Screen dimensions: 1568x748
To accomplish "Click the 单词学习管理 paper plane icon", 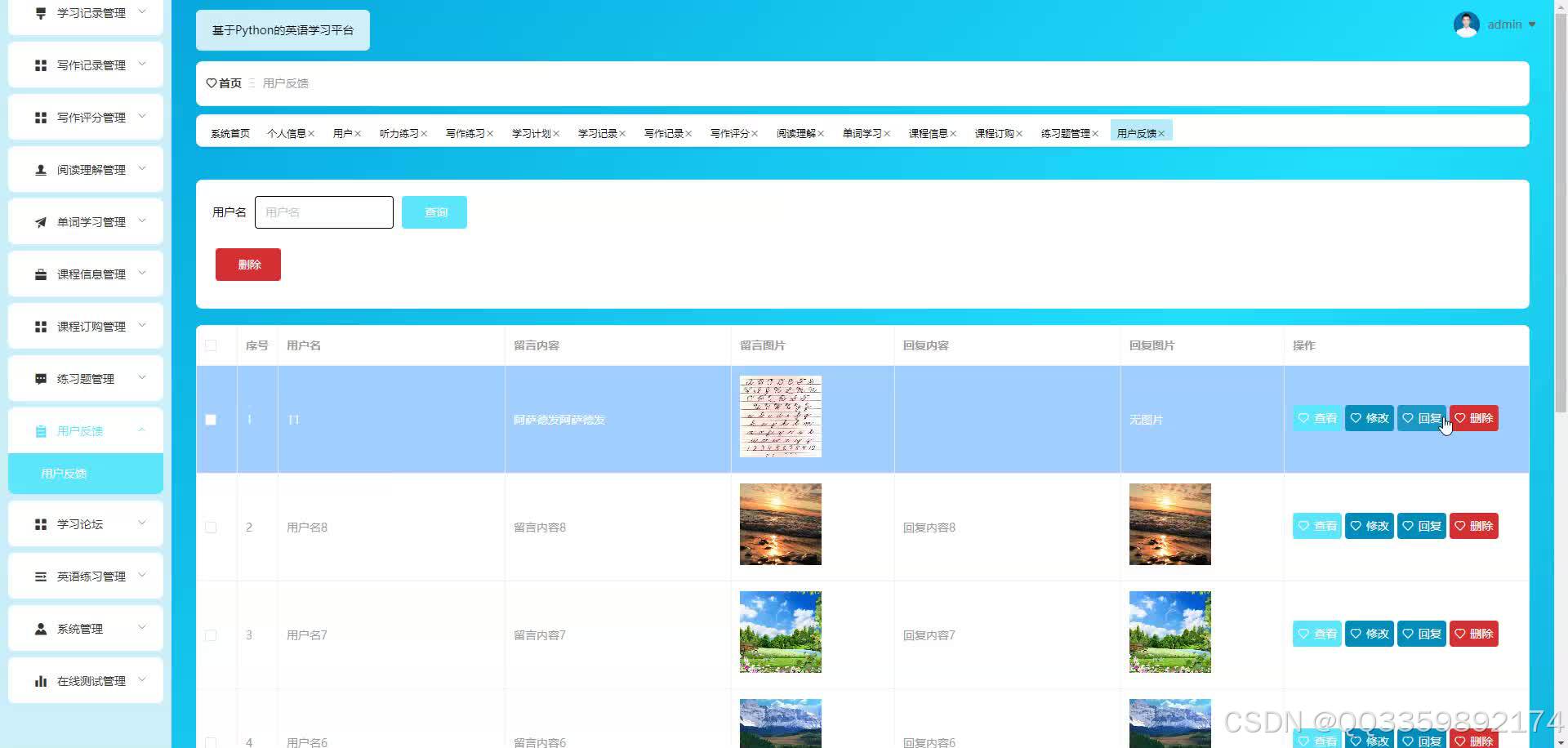I will click(x=41, y=222).
